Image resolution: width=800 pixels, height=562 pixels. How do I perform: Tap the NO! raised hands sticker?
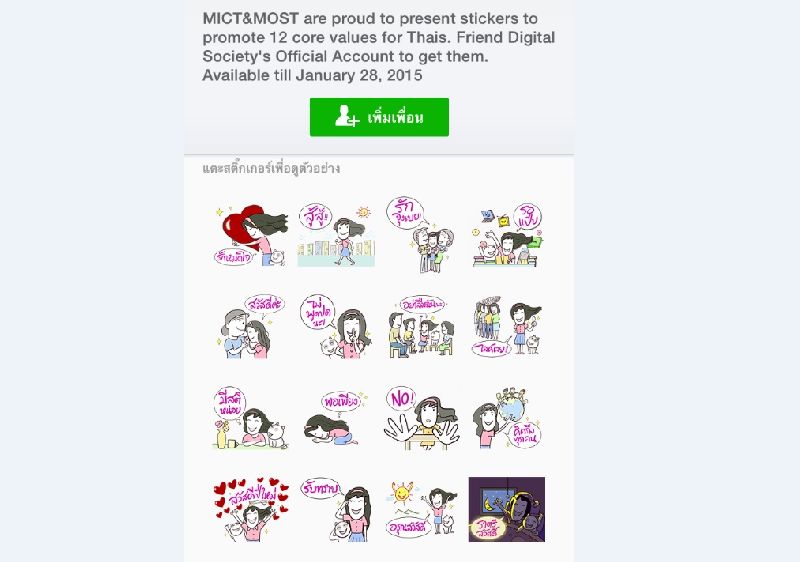(x=421, y=418)
